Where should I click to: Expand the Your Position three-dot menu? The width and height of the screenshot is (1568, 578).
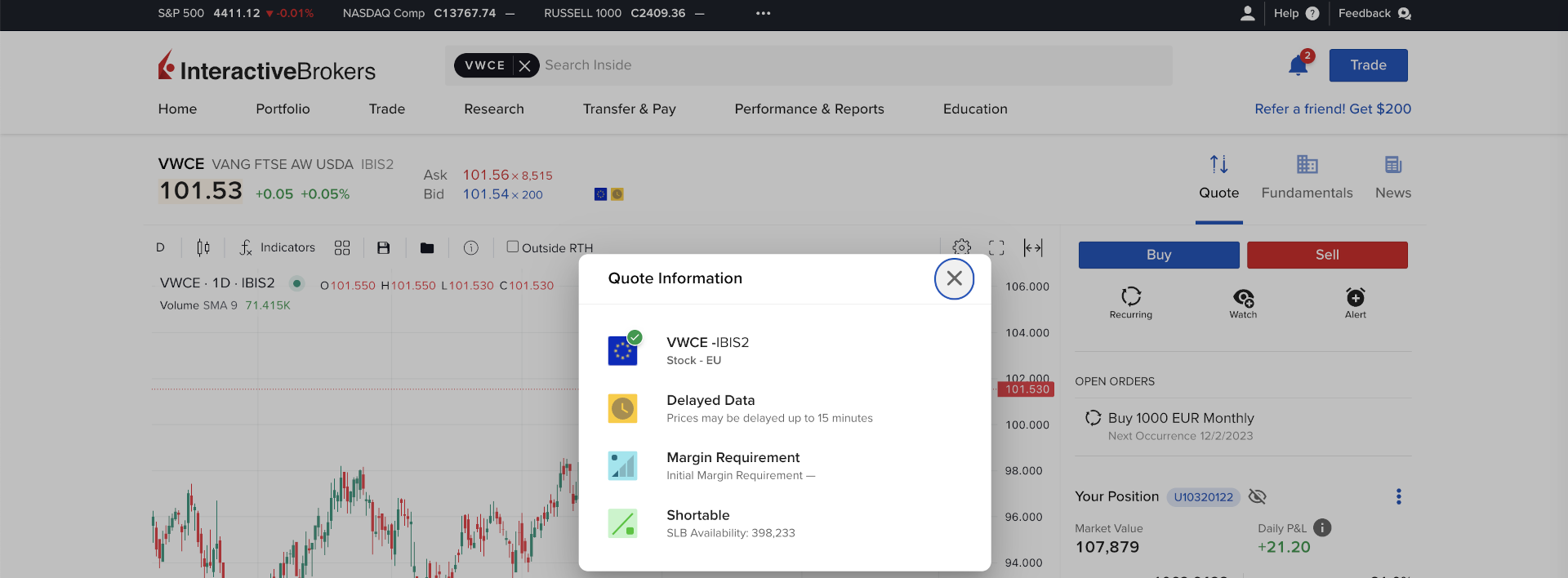(x=1398, y=496)
